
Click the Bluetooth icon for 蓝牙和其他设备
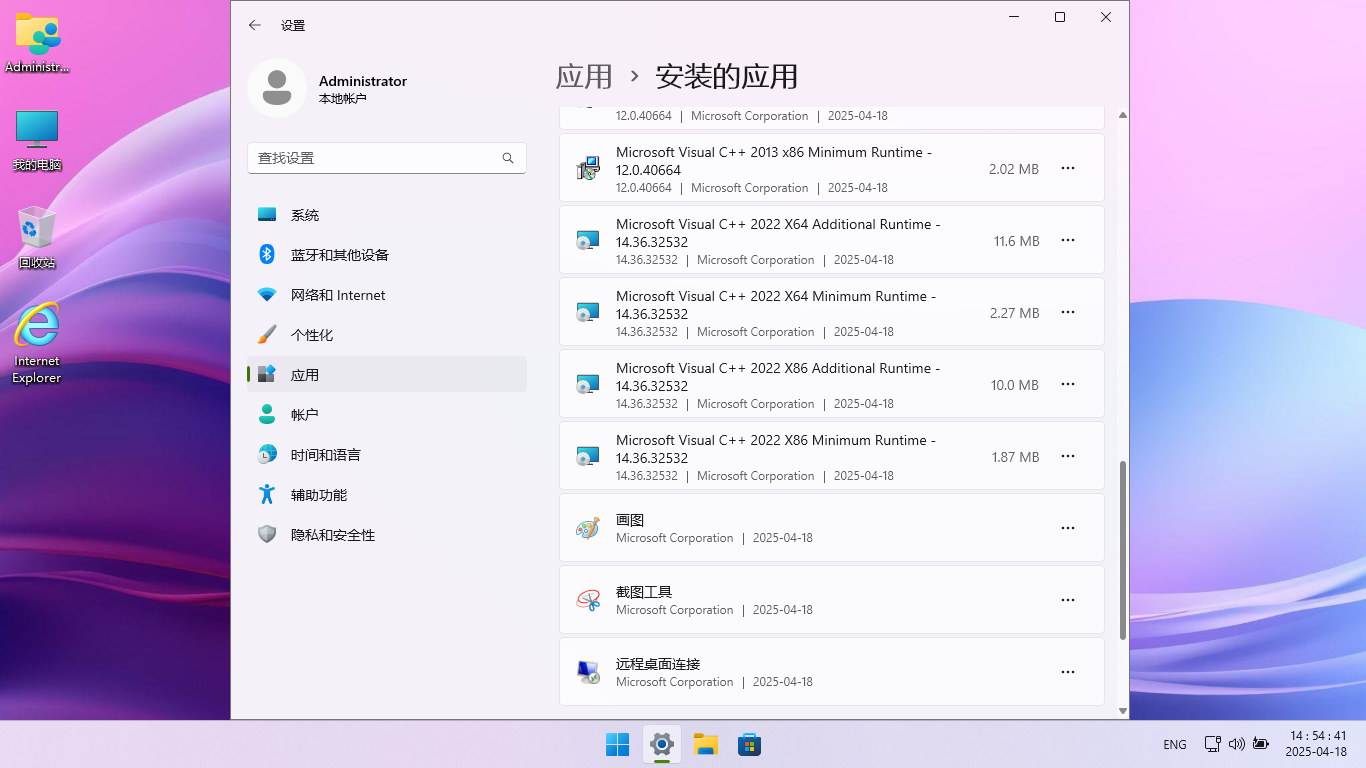(267, 254)
